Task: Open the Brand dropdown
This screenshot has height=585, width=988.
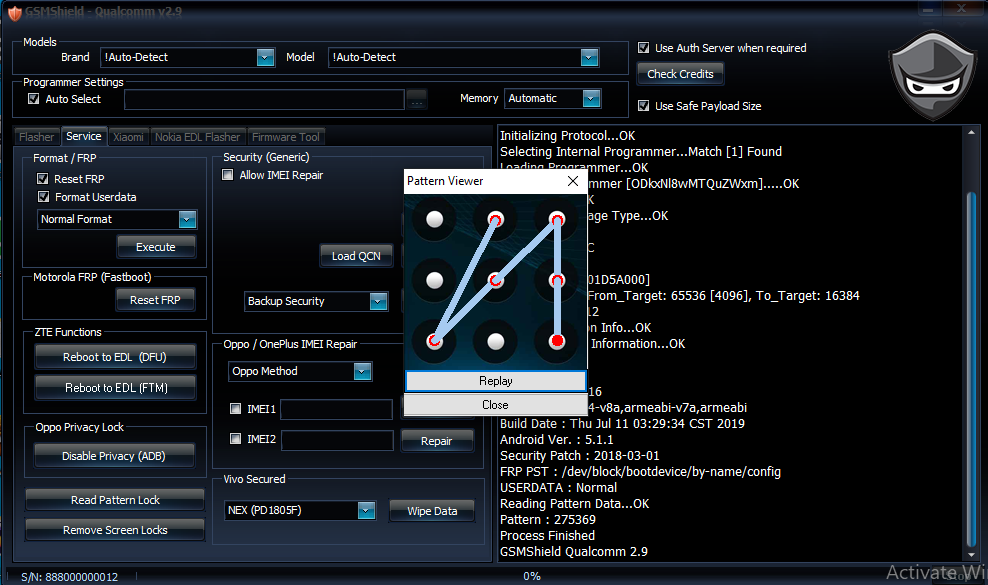Action: 265,57
